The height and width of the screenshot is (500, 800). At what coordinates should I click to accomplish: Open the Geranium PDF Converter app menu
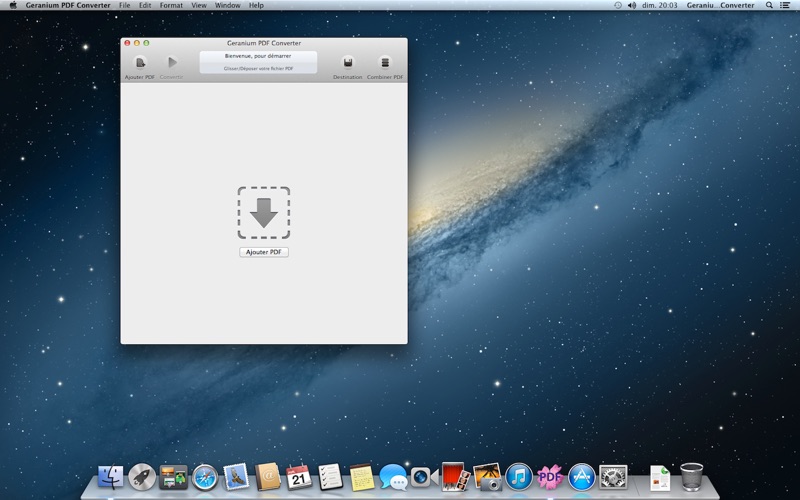tap(68, 5)
